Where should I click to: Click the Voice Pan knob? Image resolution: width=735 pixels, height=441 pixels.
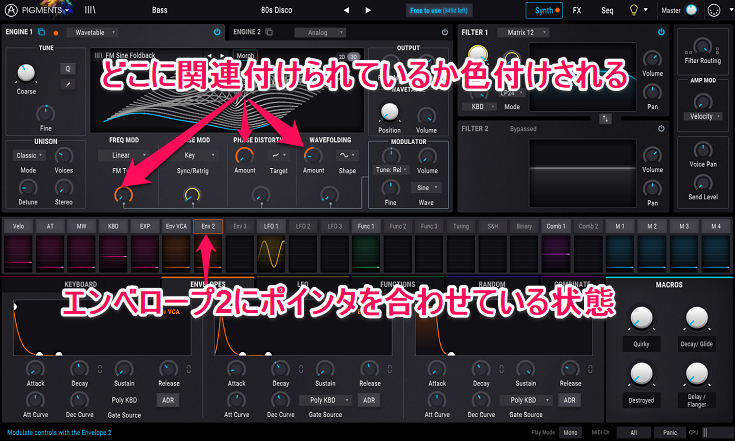(703, 150)
